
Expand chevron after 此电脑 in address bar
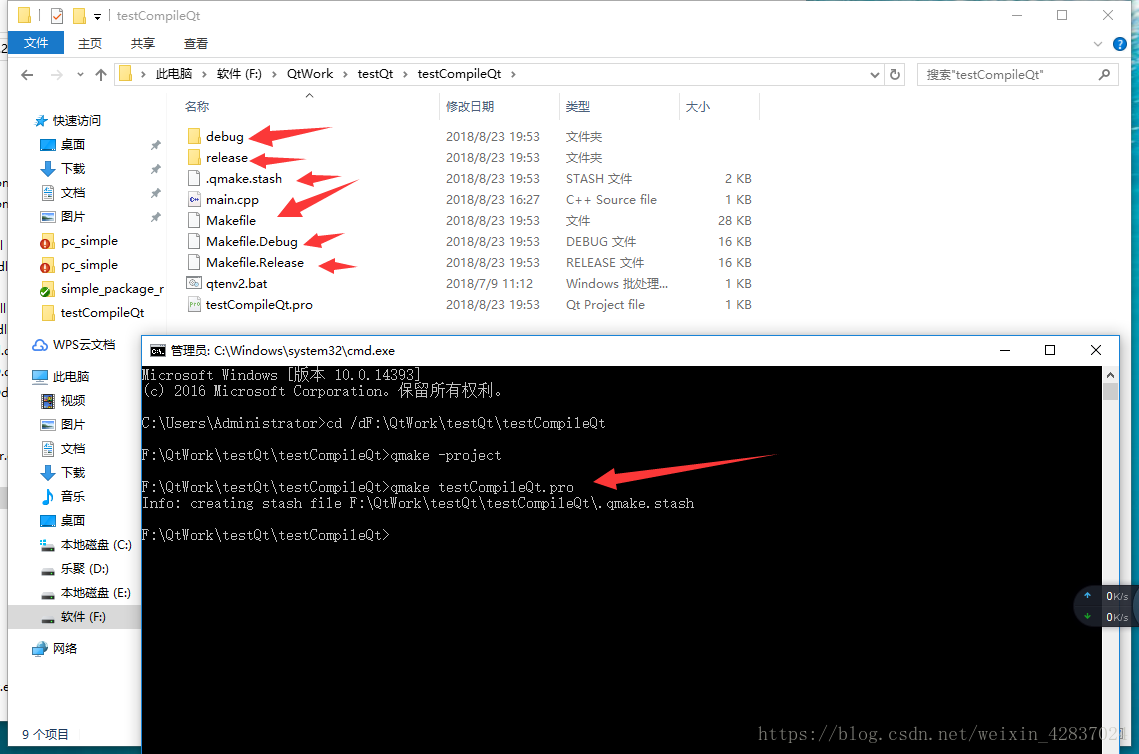tap(204, 74)
